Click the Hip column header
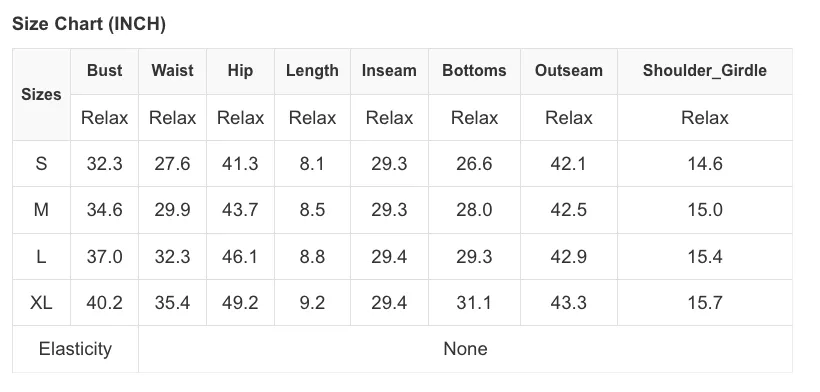The height and width of the screenshot is (392, 820). click(241, 71)
